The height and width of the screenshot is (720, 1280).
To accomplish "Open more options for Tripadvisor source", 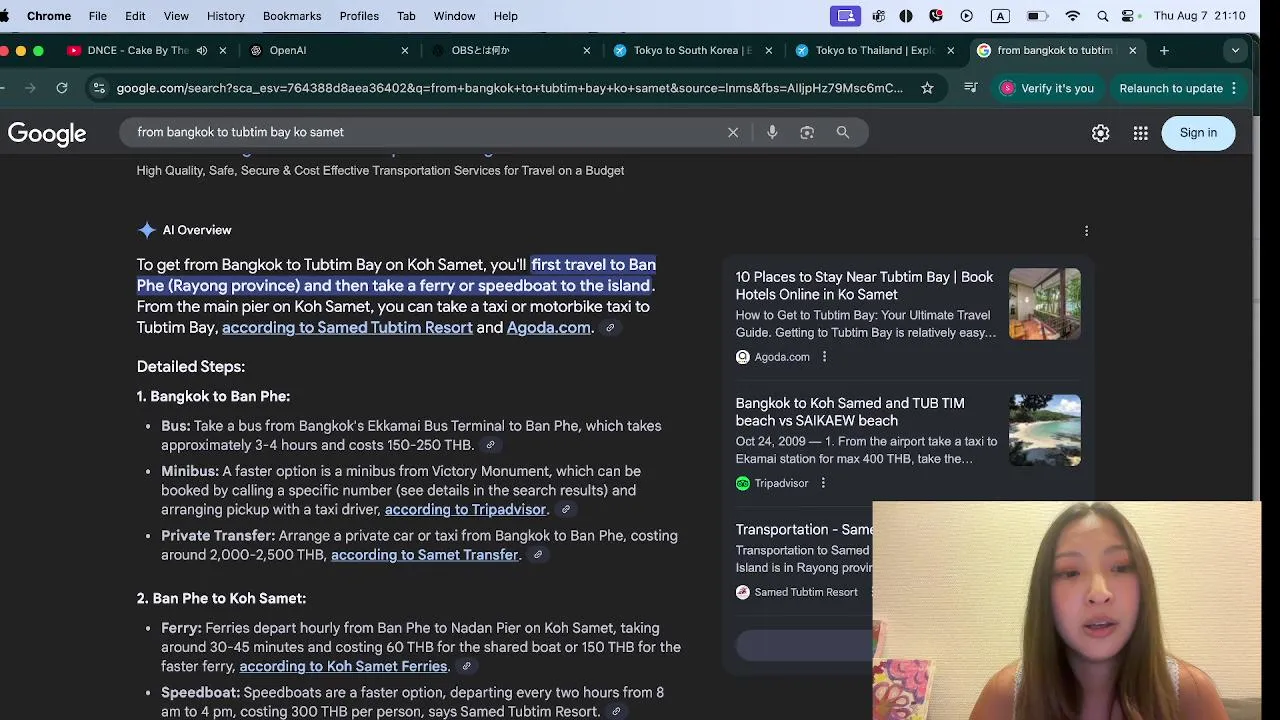I will [x=823, y=483].
